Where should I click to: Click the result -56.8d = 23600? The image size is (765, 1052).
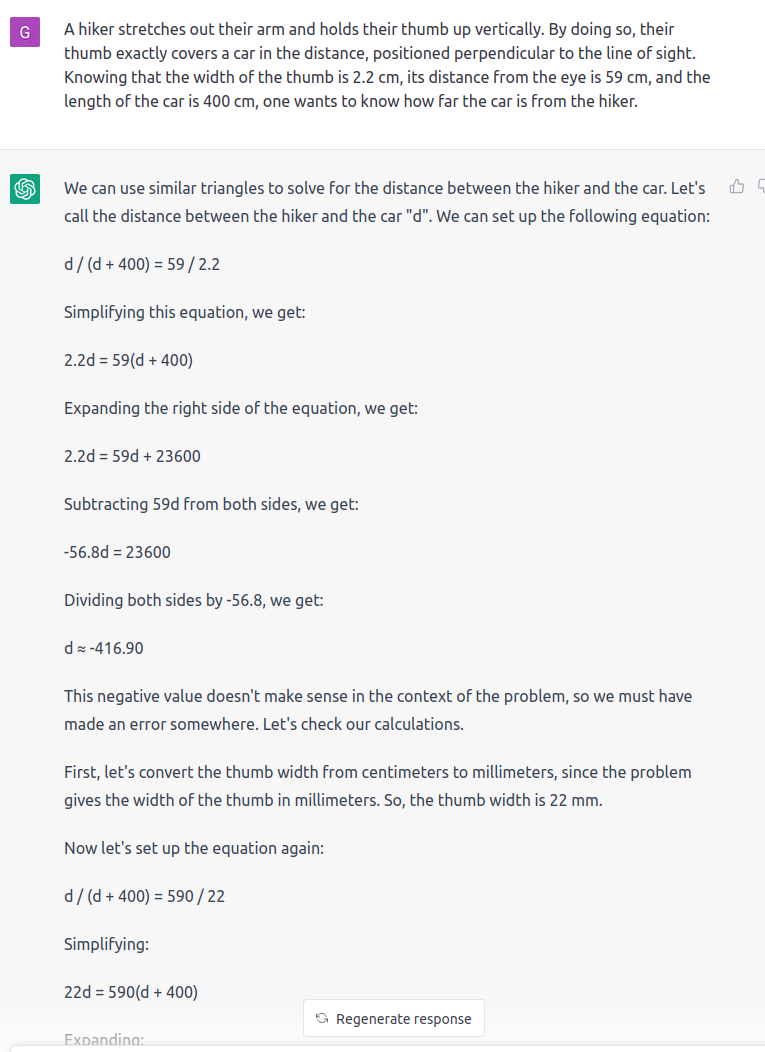pyautogui.click(x=117, y=552)
